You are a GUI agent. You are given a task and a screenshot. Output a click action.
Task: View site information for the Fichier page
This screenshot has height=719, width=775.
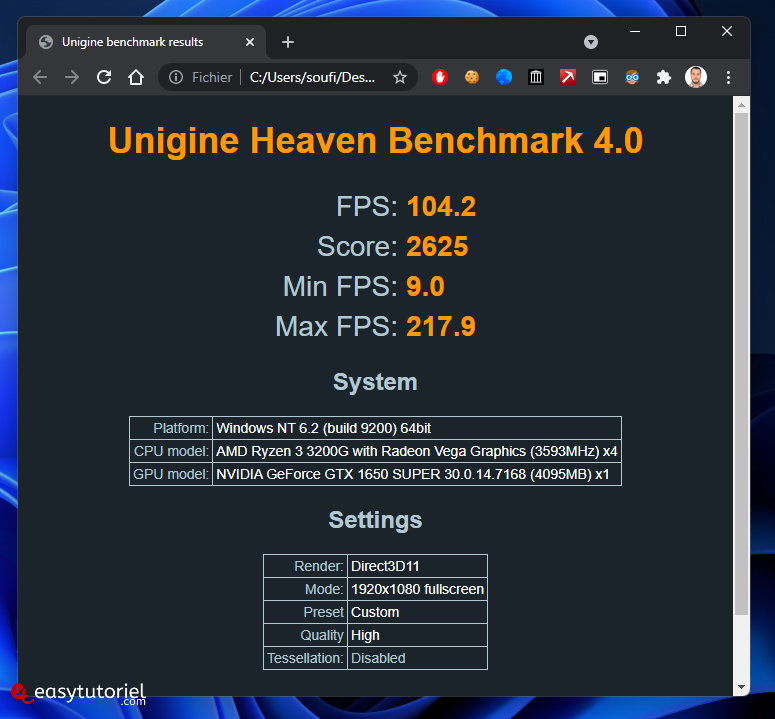(176, 77)
